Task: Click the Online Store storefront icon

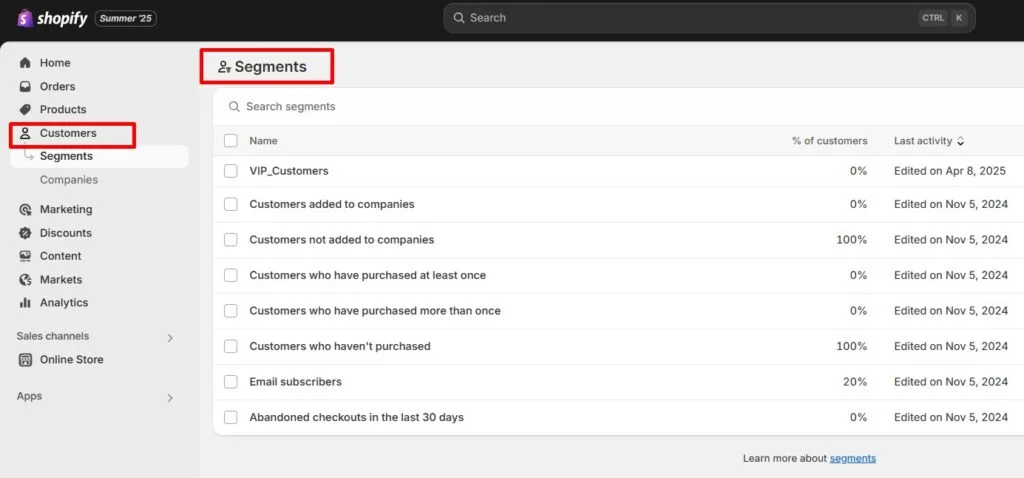Action: click(x=25, y=360)
